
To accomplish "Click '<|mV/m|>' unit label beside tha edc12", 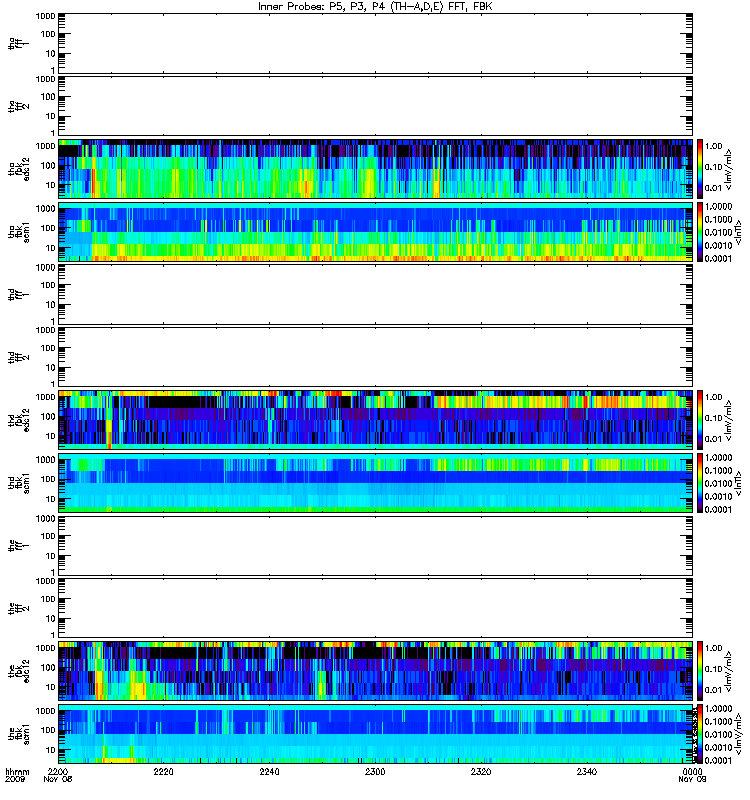I will point(728,169).
